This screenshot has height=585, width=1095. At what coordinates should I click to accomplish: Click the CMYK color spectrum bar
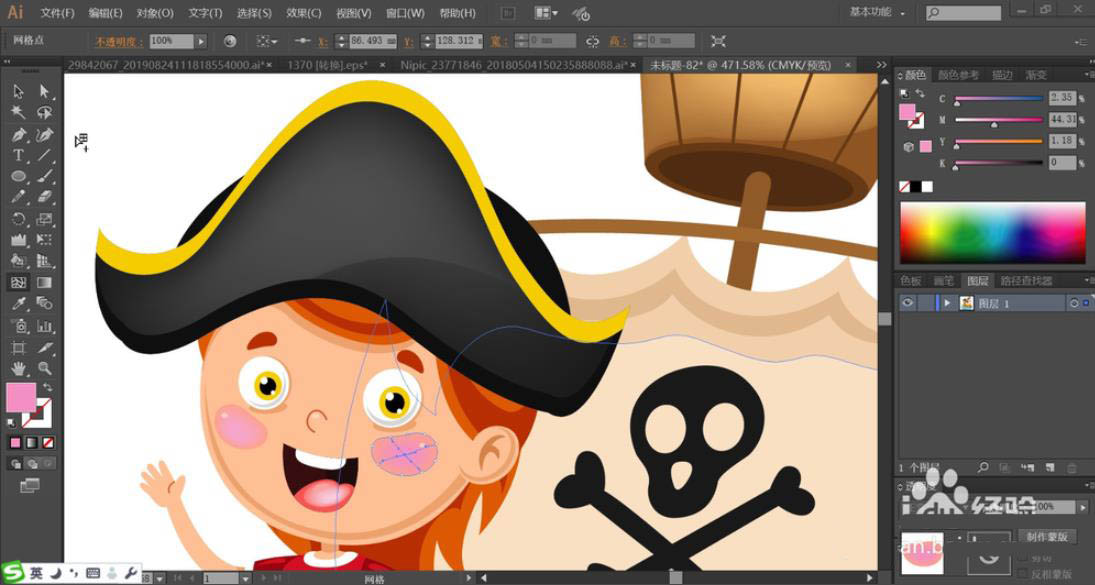tap(992, 232)
